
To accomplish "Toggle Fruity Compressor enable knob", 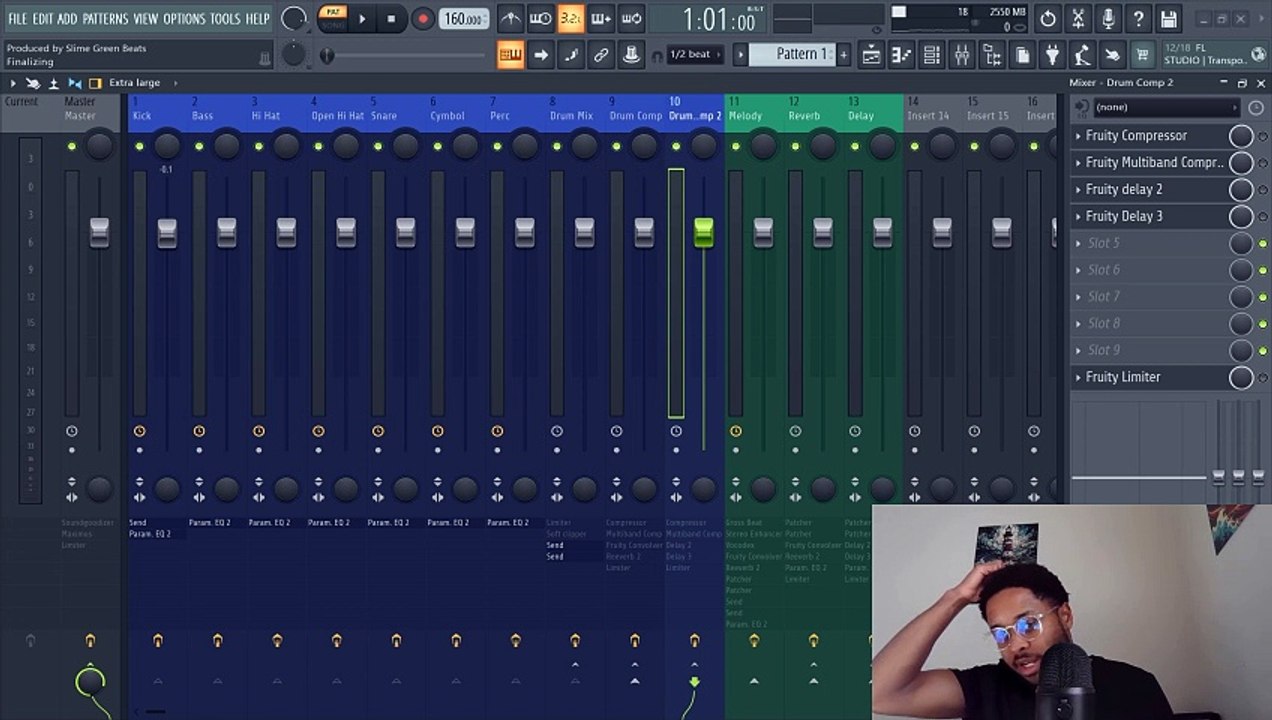I will (x=1241, y=136).
